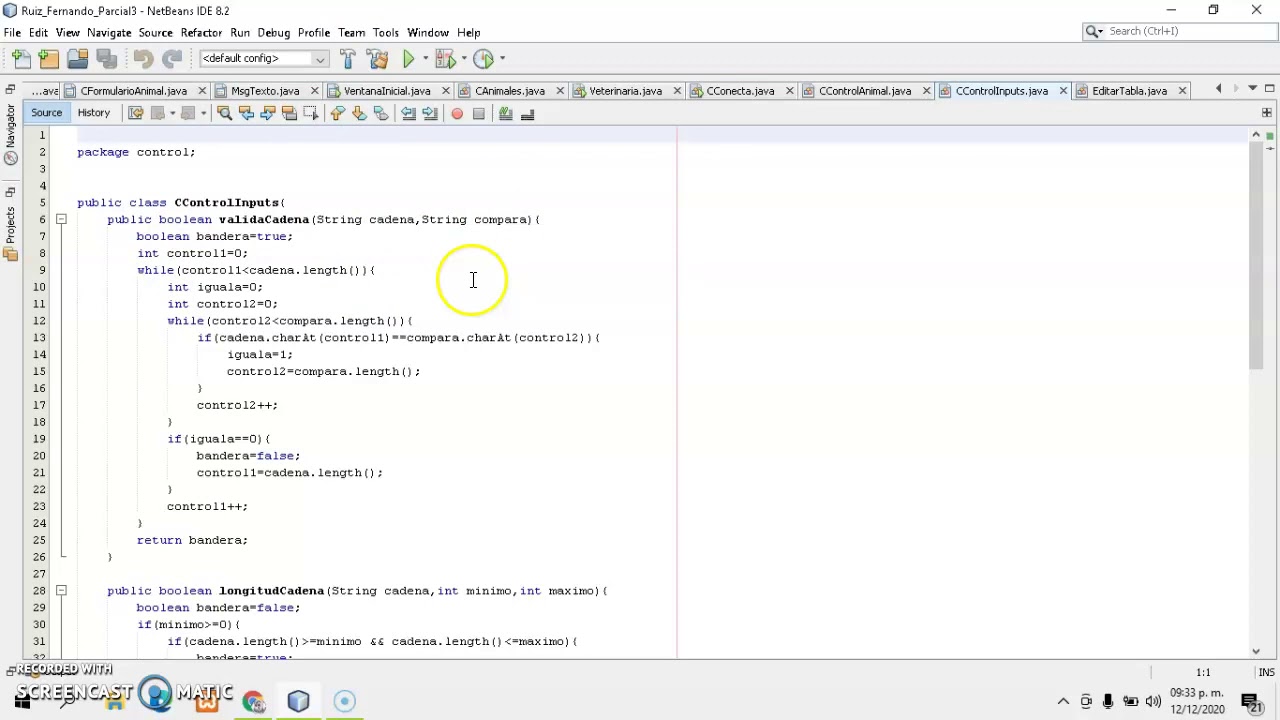Undo the last edit via toolbar arrow
This screenshot has height=720, width=1280.
pyautogui.click(x=143, y=59)
